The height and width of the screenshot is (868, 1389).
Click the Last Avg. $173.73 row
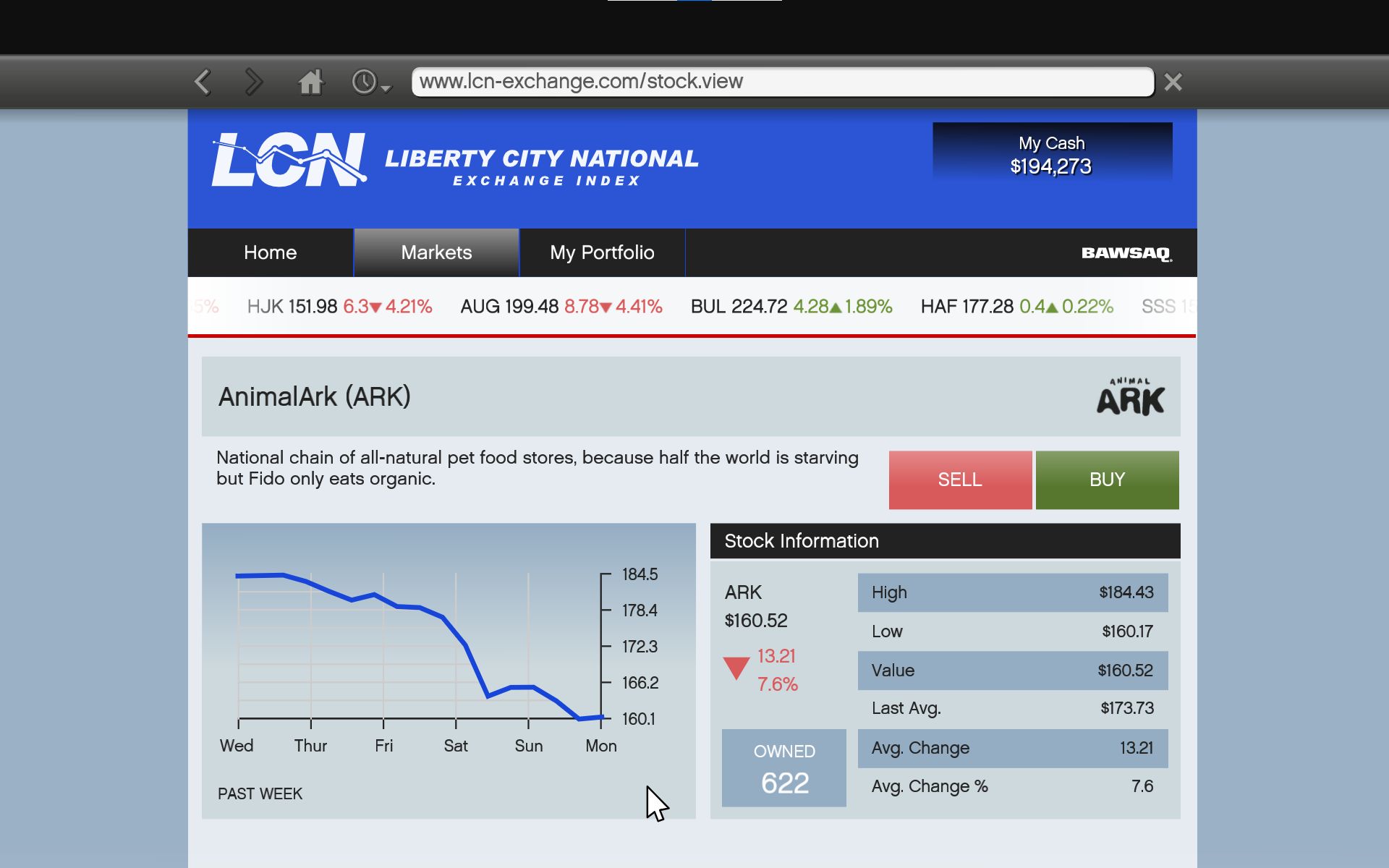point(1012,708)
